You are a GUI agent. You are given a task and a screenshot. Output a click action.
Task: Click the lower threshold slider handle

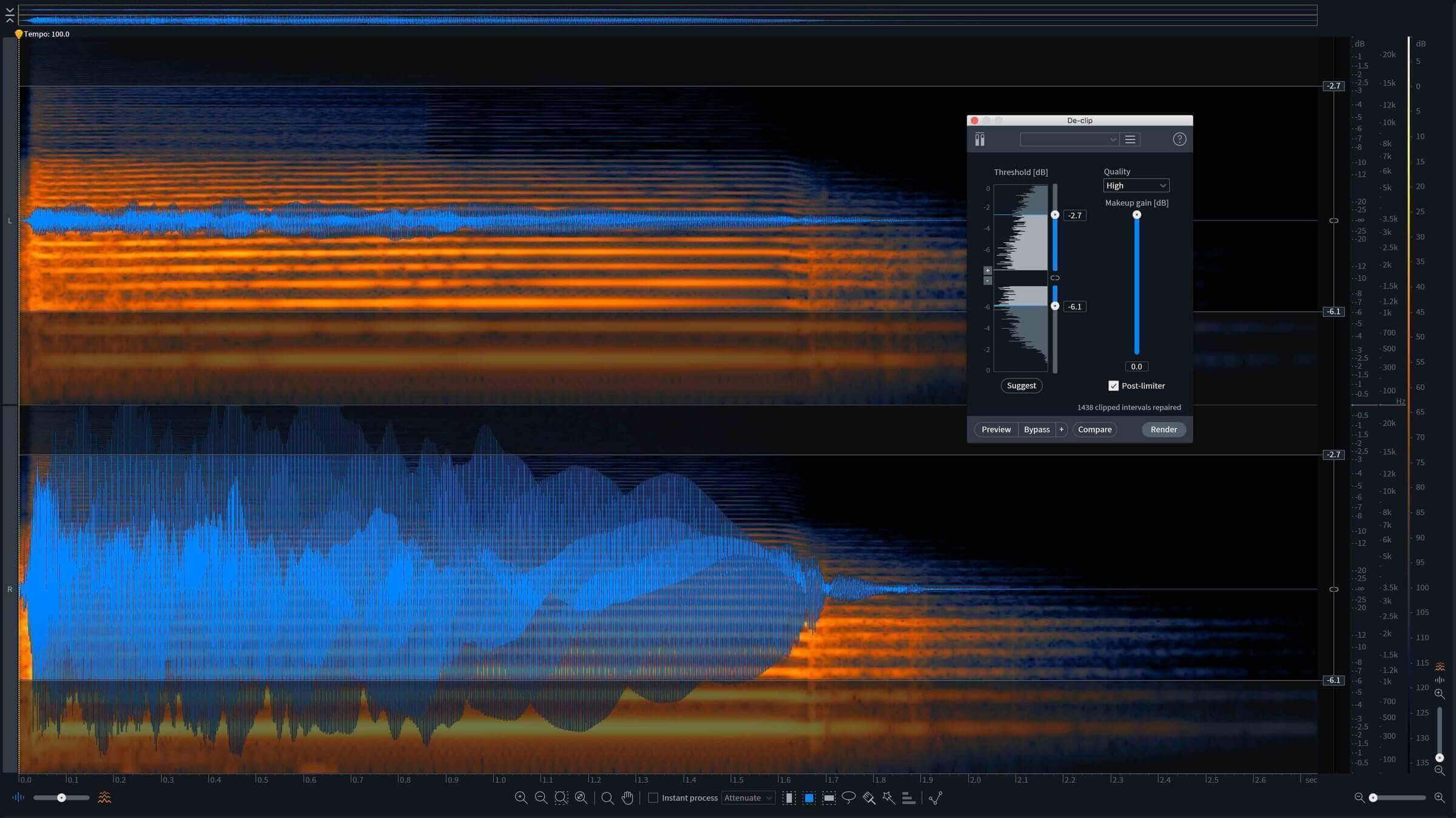coord(1055,306)
